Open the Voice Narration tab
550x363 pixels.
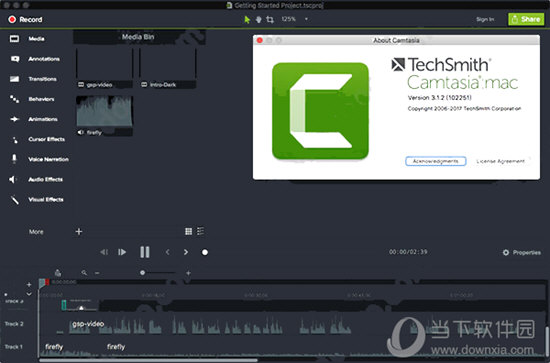[x=39, y=159]
